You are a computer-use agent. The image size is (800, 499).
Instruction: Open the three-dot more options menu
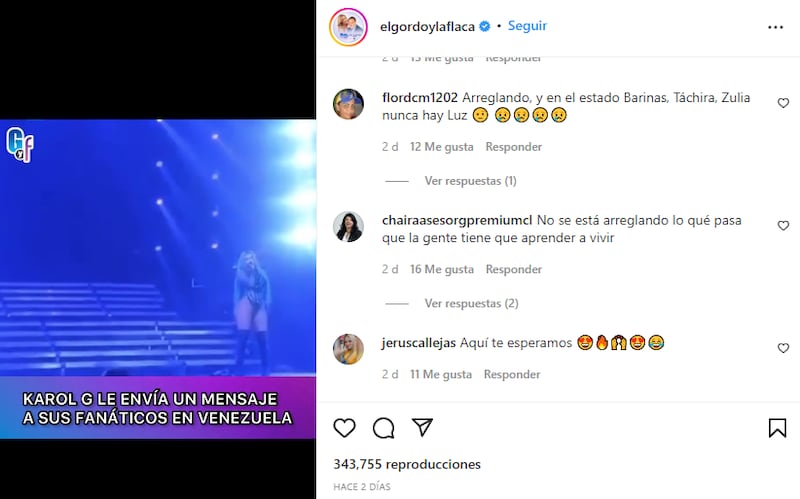[775, 27]
